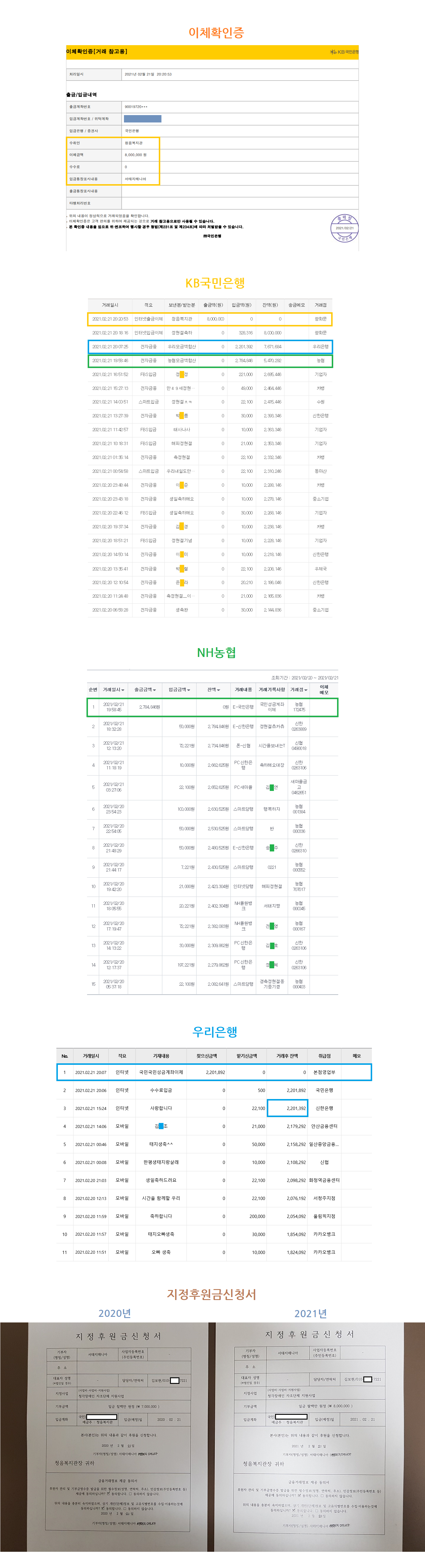Click the 이체확인증[거래 참고용] yellow header bar
This screenshot has width=425, height=1568.
(x=212, y=52)
